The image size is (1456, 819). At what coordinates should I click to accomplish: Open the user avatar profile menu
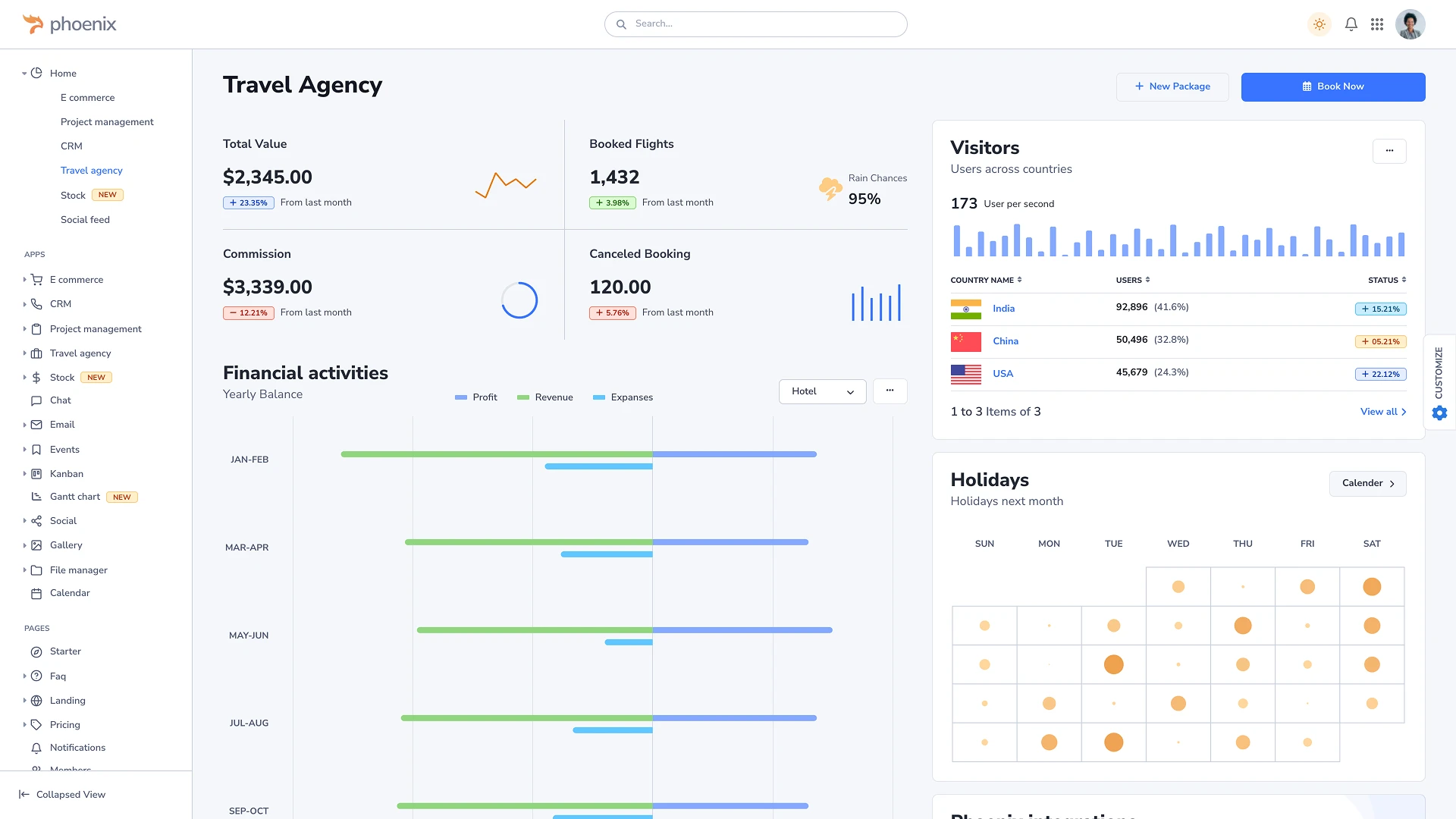(x=1410, y=24)
